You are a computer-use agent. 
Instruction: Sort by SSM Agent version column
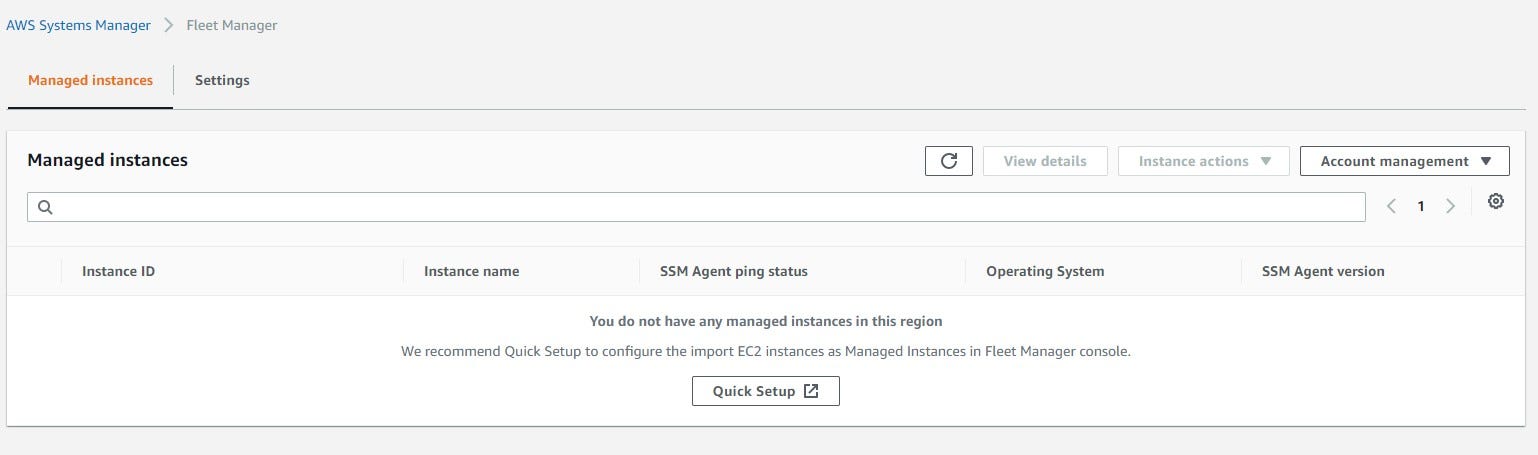[1323, 271]
